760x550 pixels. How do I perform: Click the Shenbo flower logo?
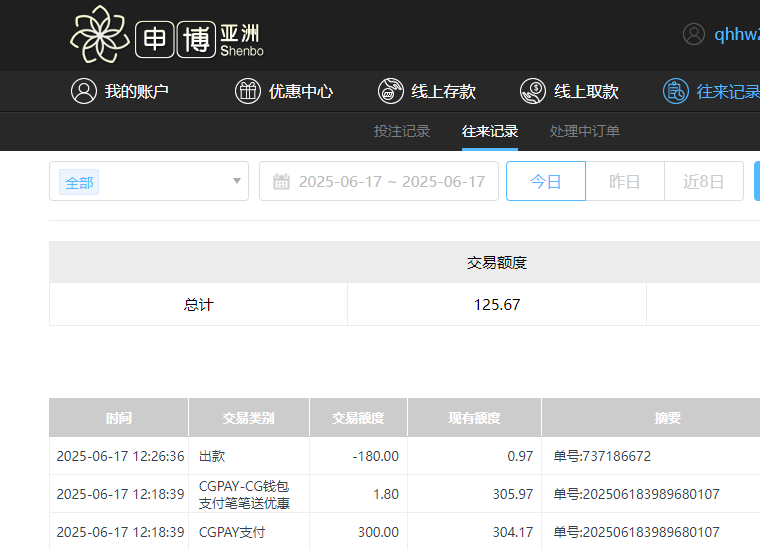coord(100,35)
